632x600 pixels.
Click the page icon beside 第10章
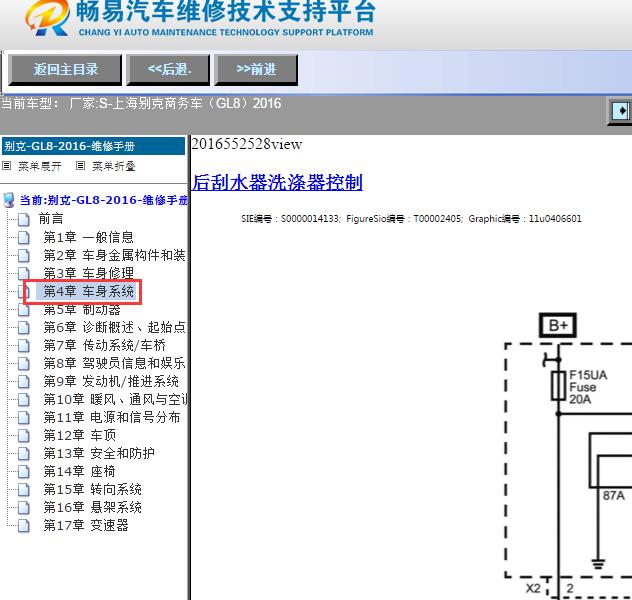(23, 400)
